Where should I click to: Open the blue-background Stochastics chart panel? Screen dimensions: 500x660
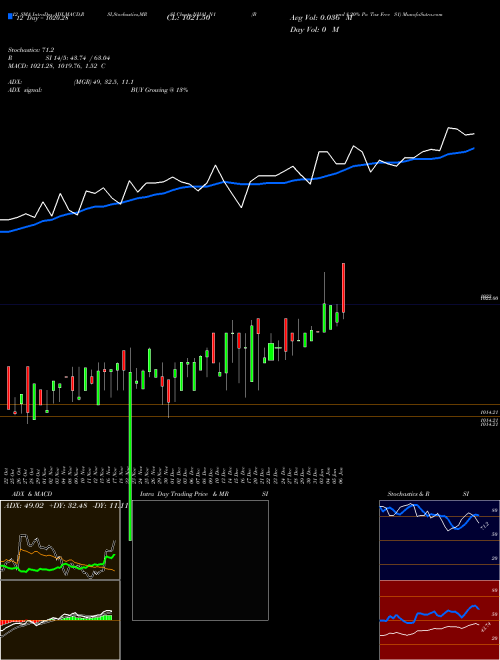pos(439,540)
